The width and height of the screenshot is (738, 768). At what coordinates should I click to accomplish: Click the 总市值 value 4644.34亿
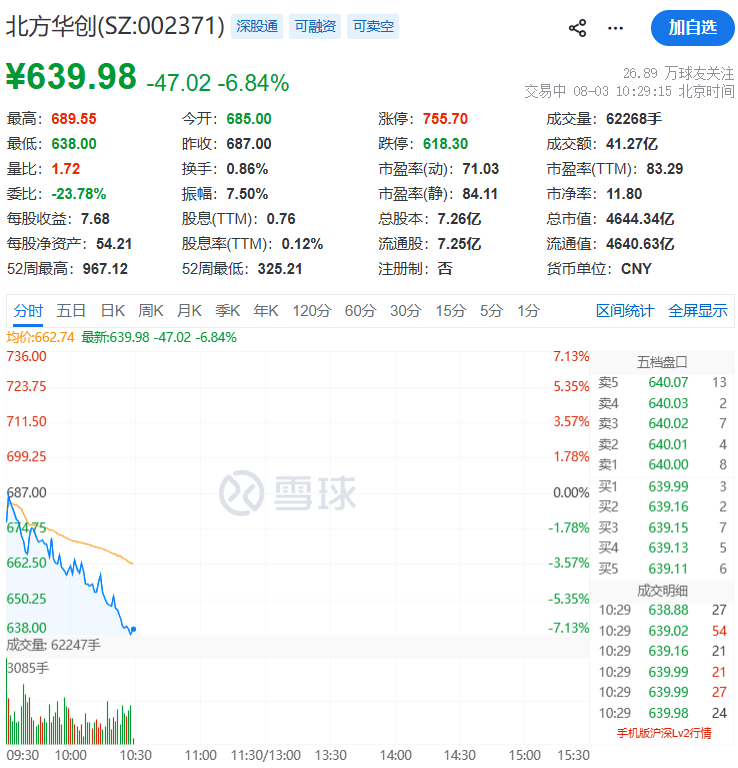[x=640, y=219]
